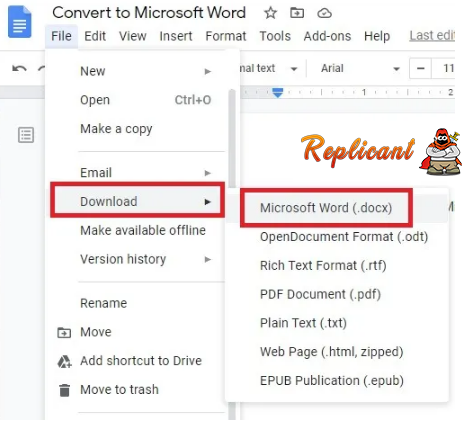The width and height of the screenshot is (473, 436).
Task: Open the Last edit link
Action: point(432,36)
